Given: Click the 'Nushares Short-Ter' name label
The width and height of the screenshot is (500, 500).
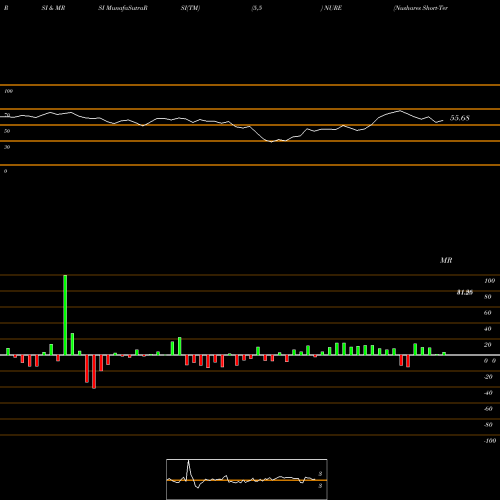Looking at the screenshot, I should (x=421, y=8).
